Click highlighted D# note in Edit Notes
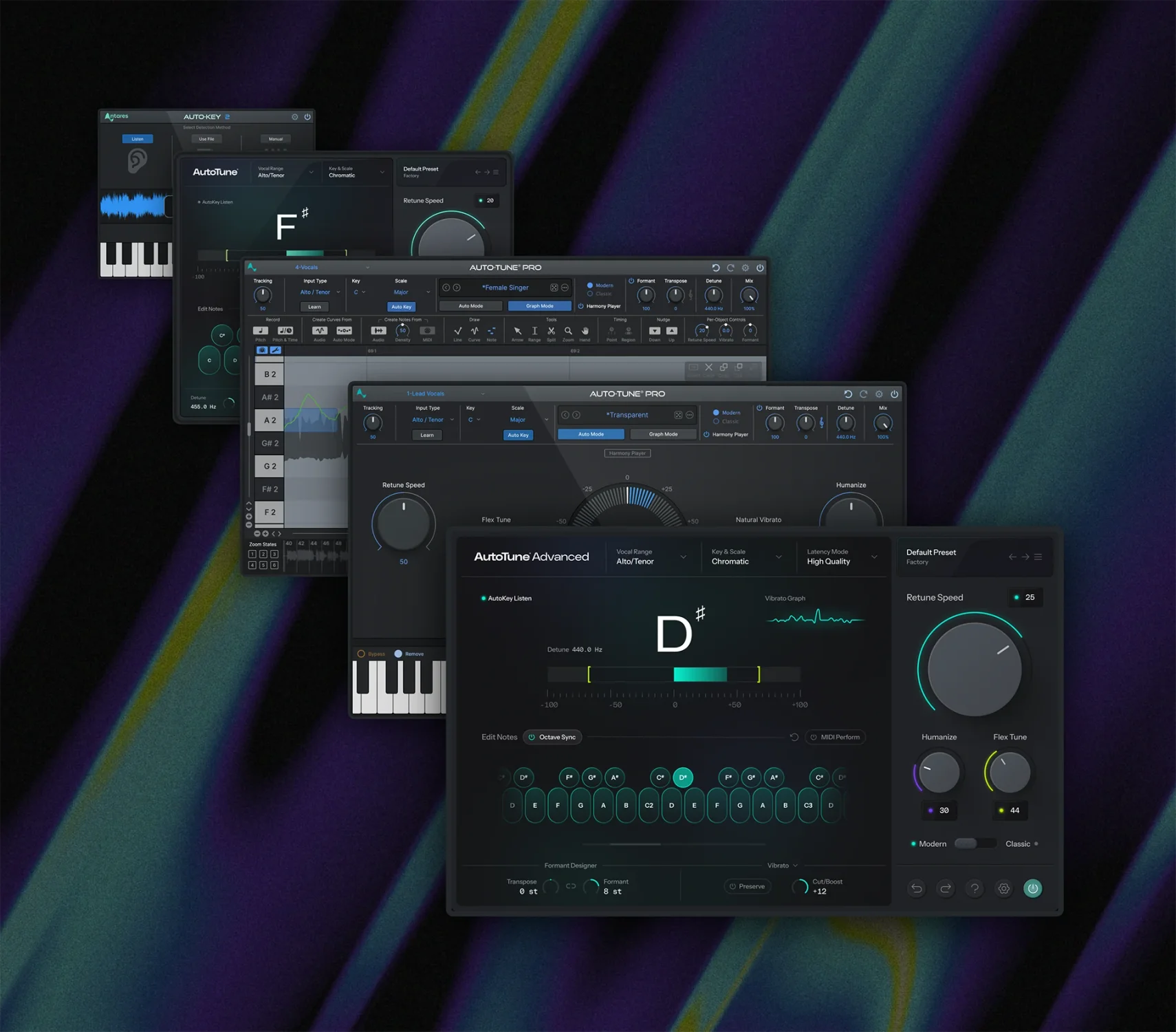1176x1032 pixels. pyautogui.click(x=683, y=777)
